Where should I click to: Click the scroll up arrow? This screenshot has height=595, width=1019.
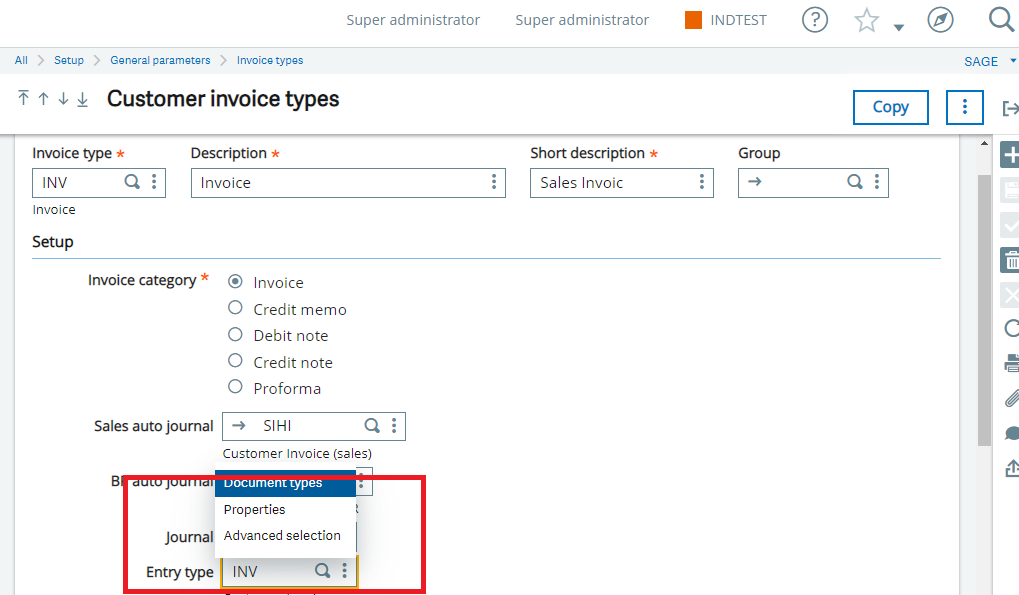pos(985,143)
